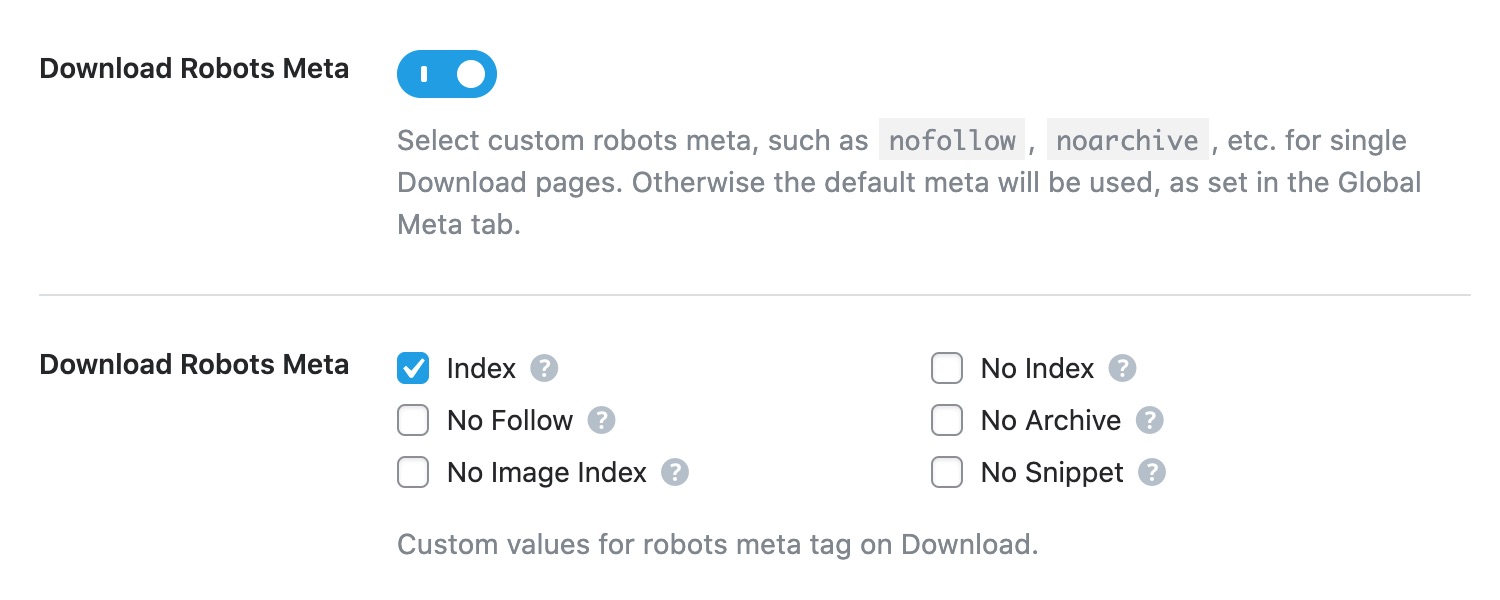Viewport: 1500px width, 600px height.
Task: Enable the No Snippet checkbox
Action: tap(946, 472)
